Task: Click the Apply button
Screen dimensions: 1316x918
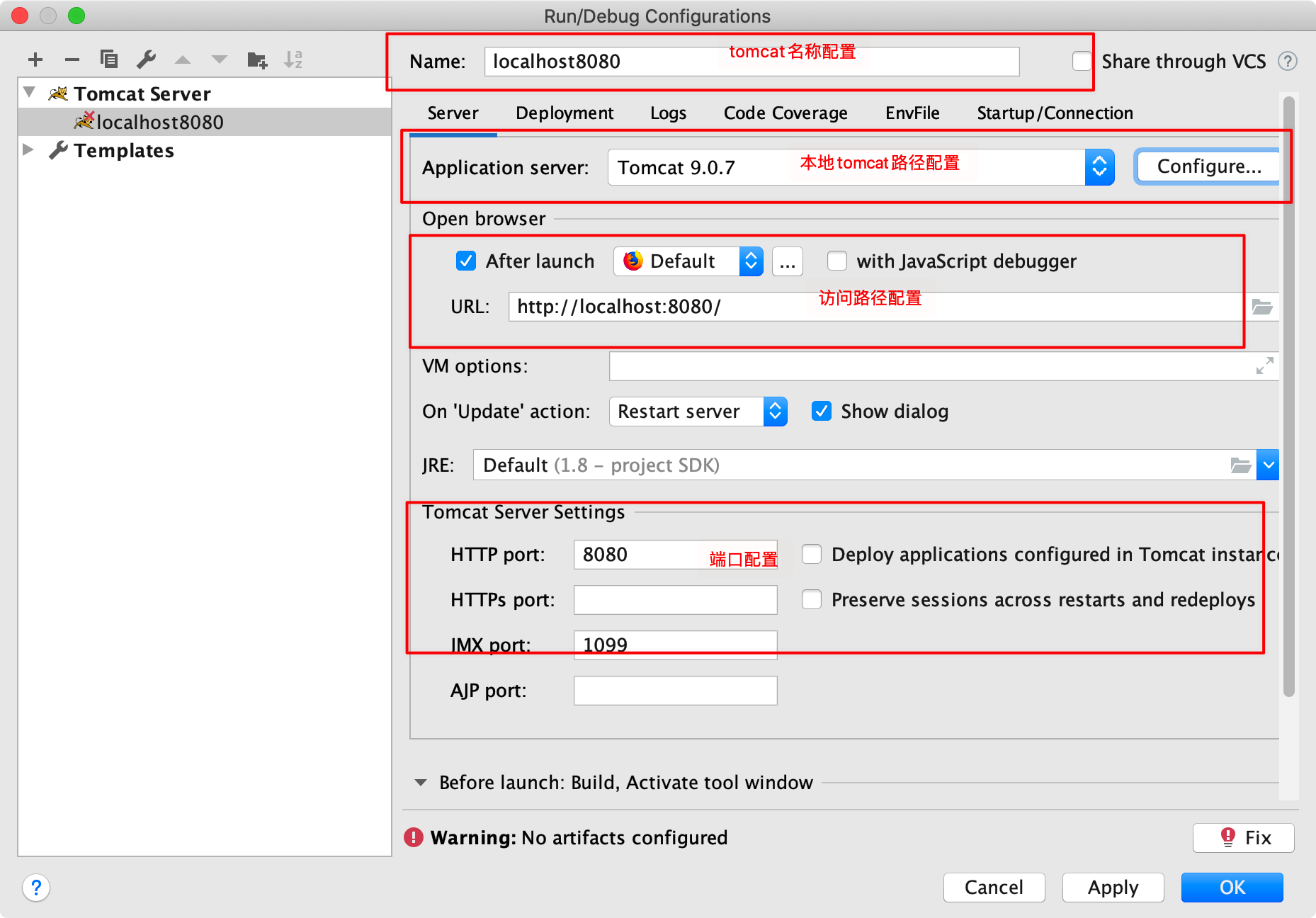Action: [x=1113, y=888]
